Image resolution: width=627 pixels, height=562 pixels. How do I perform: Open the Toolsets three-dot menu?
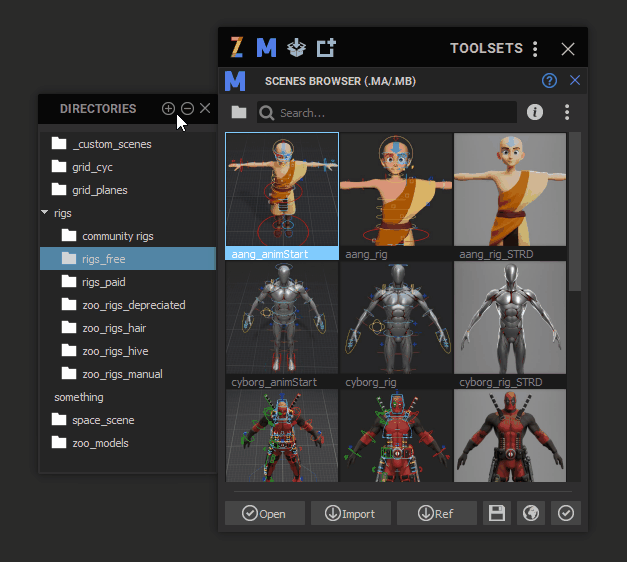pos(535,49)
